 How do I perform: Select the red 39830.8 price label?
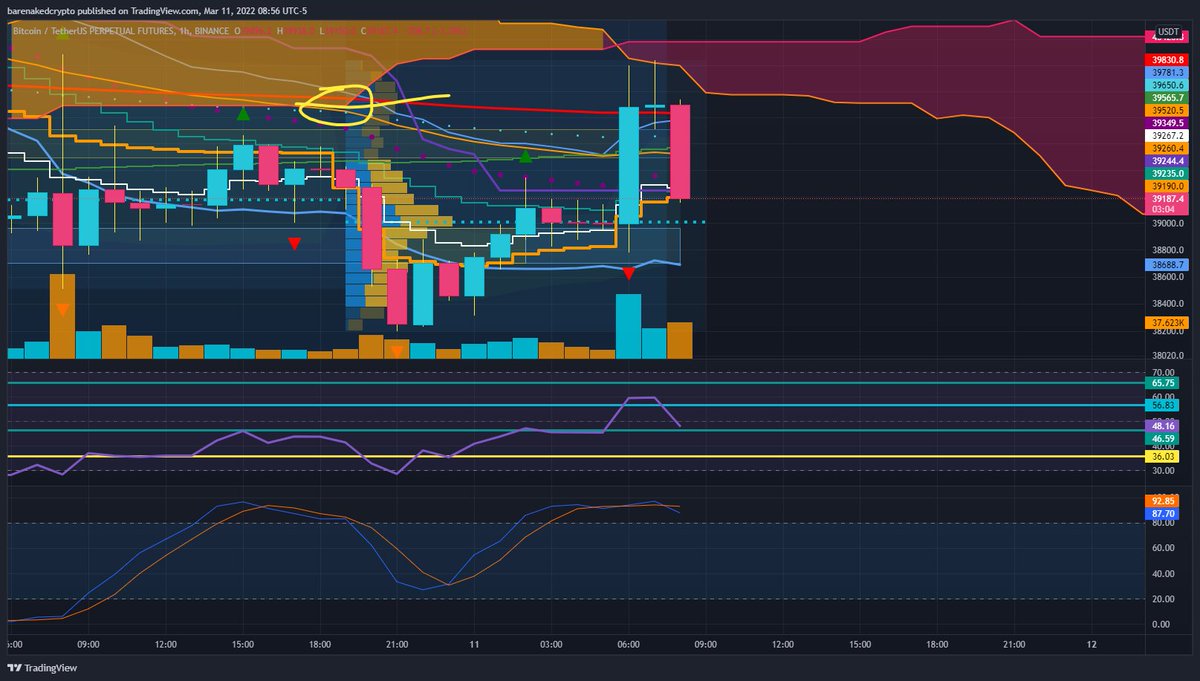(x=1166, y=60)
